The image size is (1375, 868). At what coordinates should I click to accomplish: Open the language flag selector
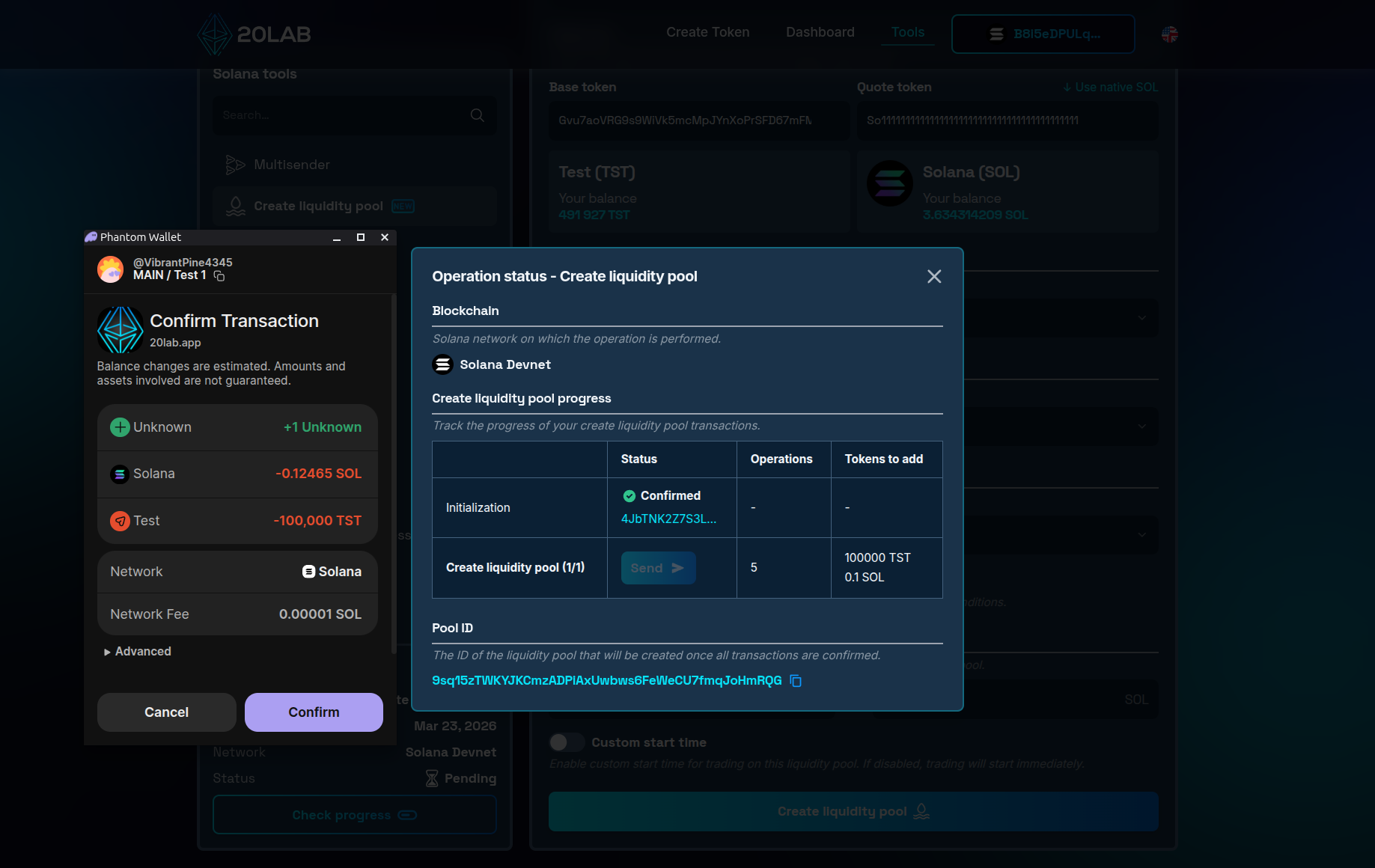(x=1170, y=34)
